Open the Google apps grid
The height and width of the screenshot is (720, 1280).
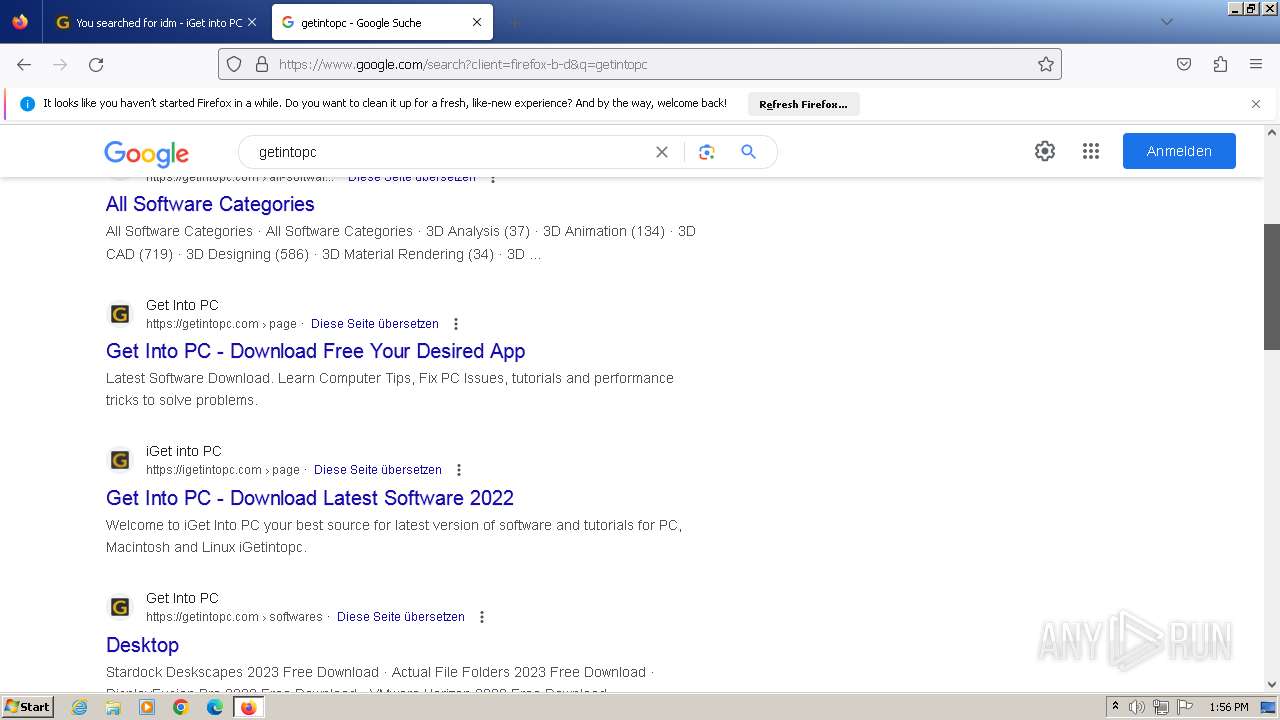point(1091,151)
